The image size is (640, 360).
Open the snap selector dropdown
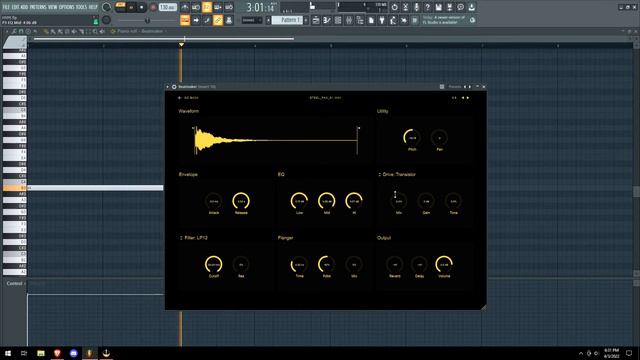(x=251, y=20)
